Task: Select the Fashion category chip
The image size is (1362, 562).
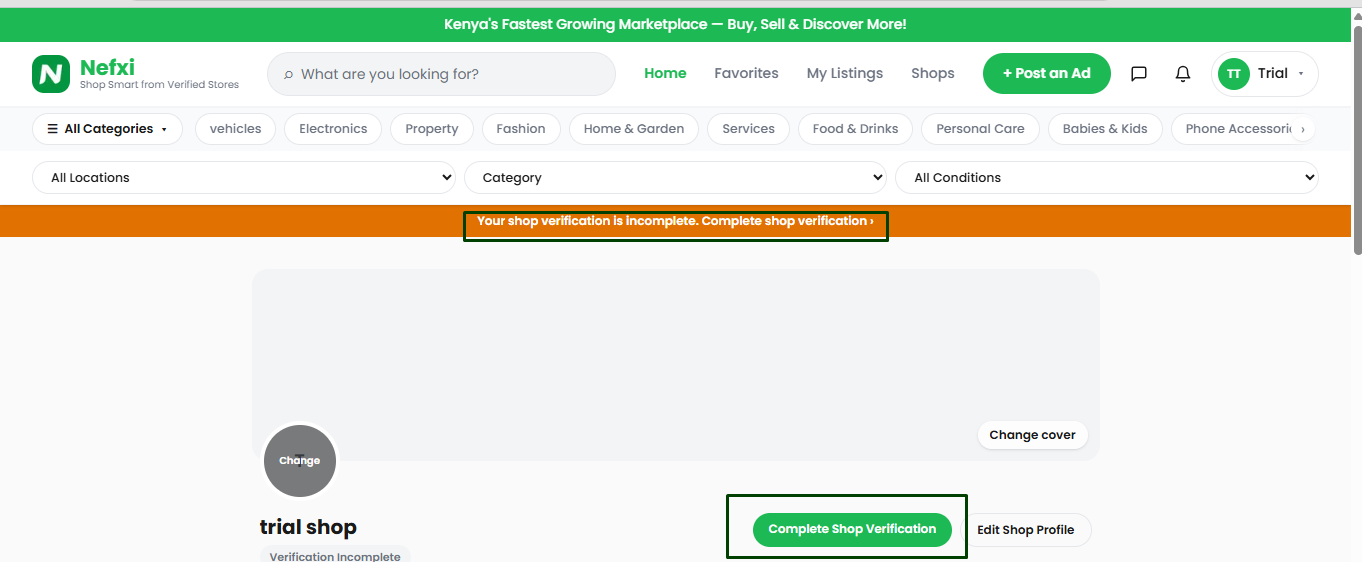Action: (x=521, y=129)
